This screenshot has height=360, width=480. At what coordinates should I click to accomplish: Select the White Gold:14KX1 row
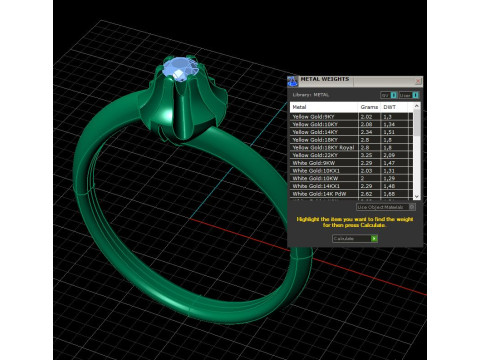coord(351,186)
